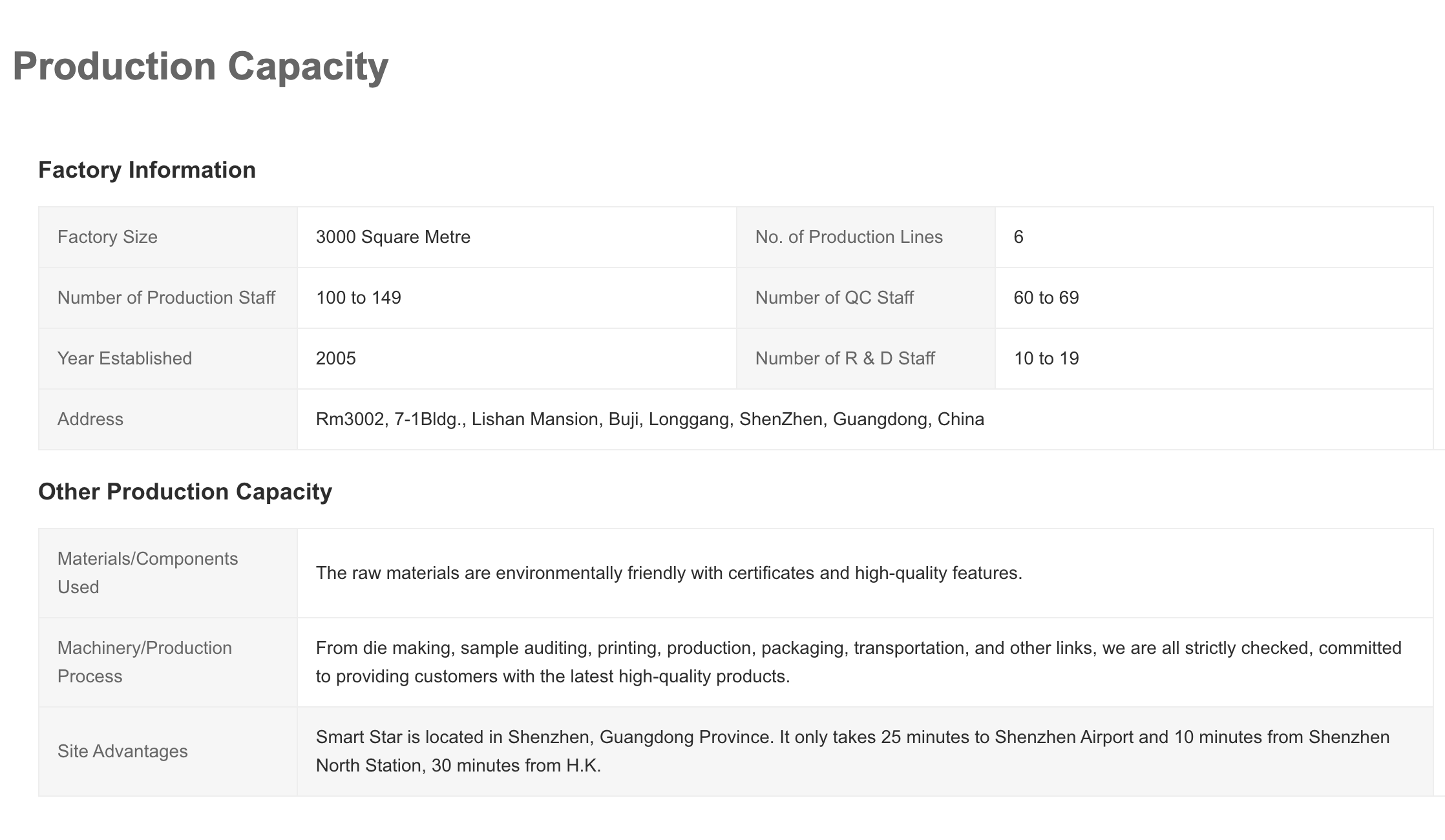Screen dimensions: 1445x840
Task: Select the Lishan Mansion address text
Action: [x=650, y=419]
